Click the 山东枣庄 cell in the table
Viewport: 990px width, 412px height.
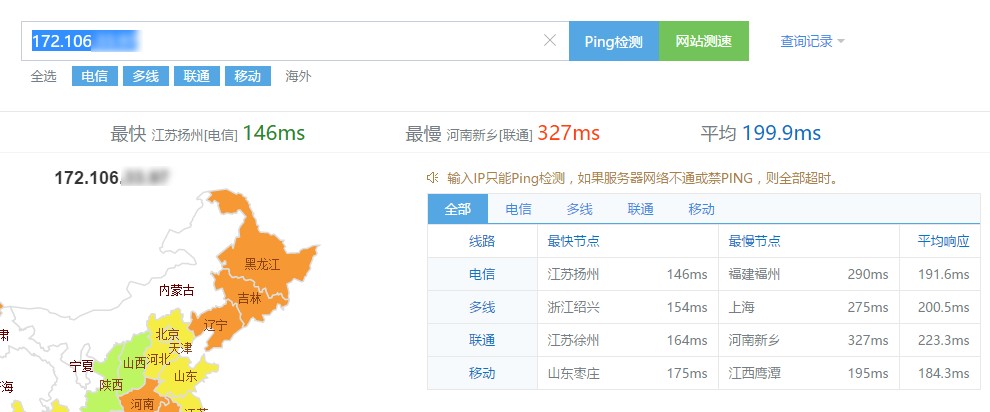click(x=573, y=373)
